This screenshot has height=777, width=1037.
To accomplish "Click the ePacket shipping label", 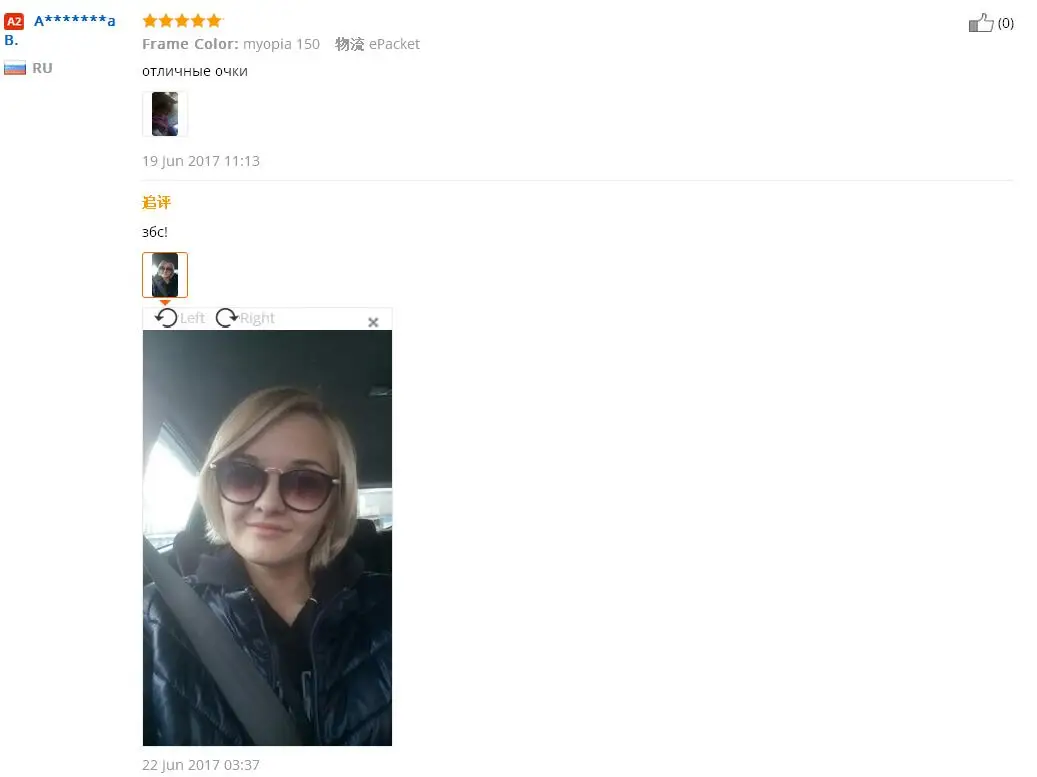I will tap(394, 44).
